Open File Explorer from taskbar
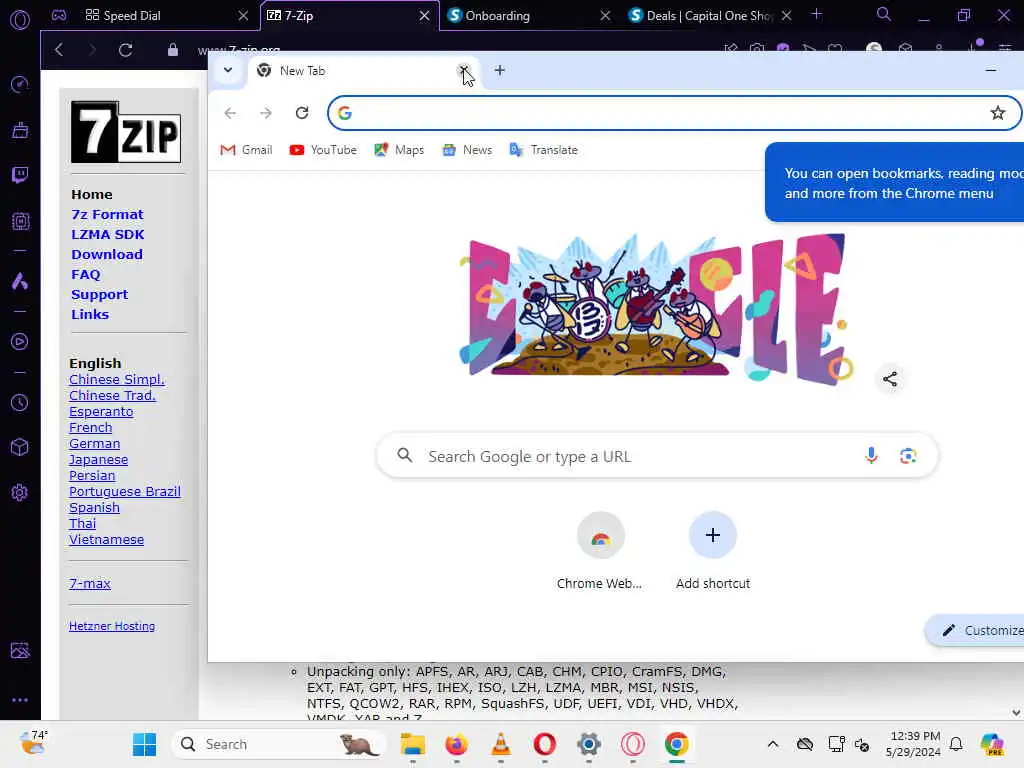Image resolution: width=1024 pixels, height=768 pixels. 413,744
